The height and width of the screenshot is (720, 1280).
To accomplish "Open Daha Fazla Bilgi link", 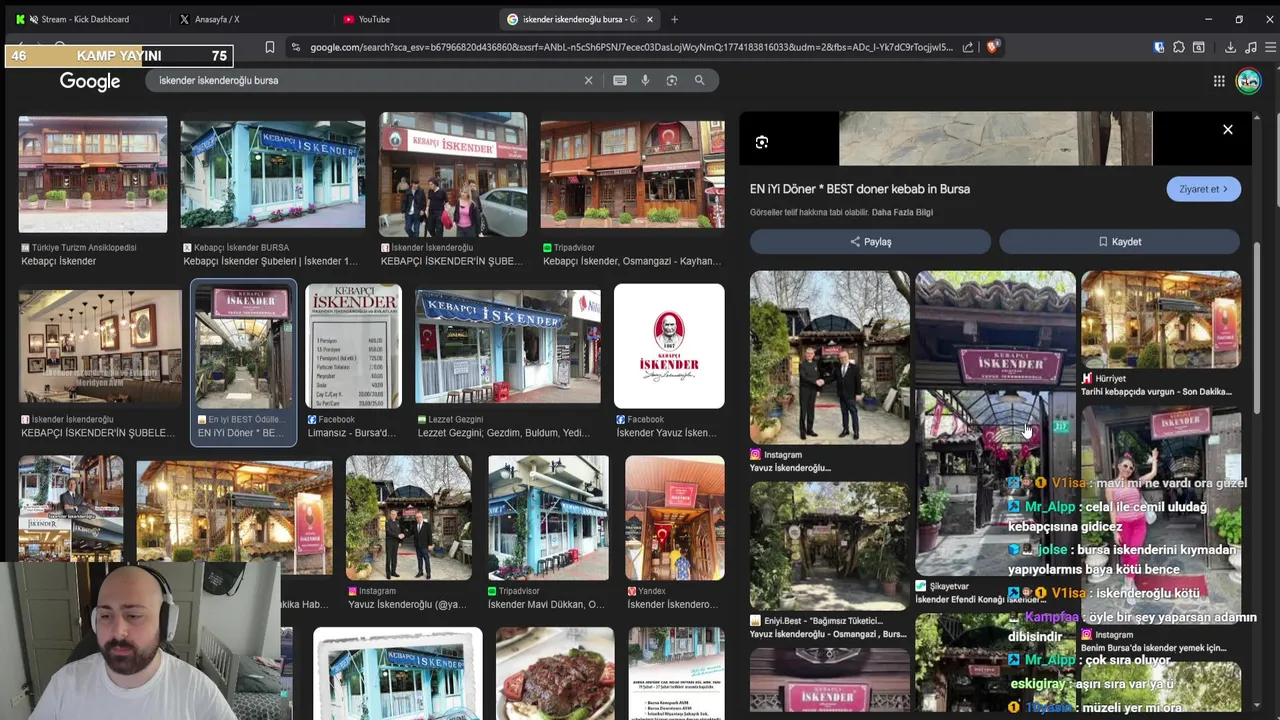I will tap(902, 212).
